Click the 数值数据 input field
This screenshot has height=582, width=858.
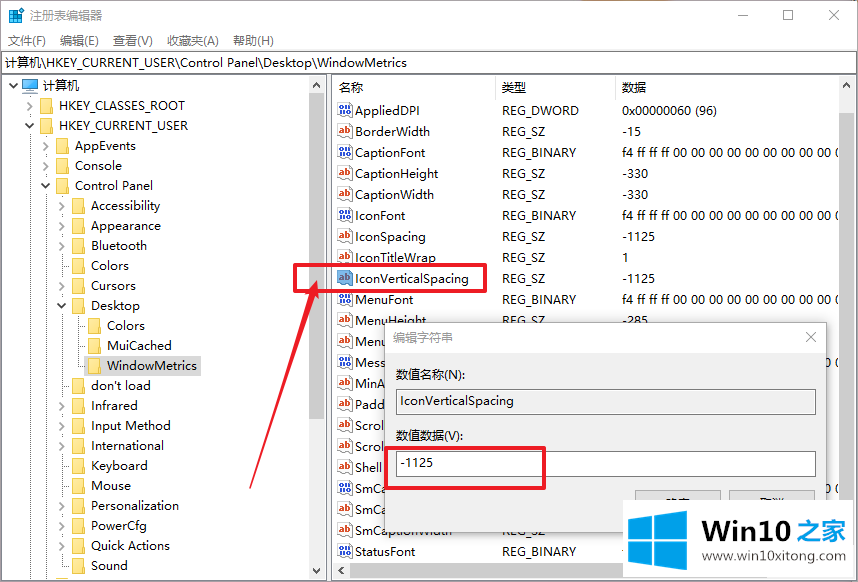click(x=605, y=464)
